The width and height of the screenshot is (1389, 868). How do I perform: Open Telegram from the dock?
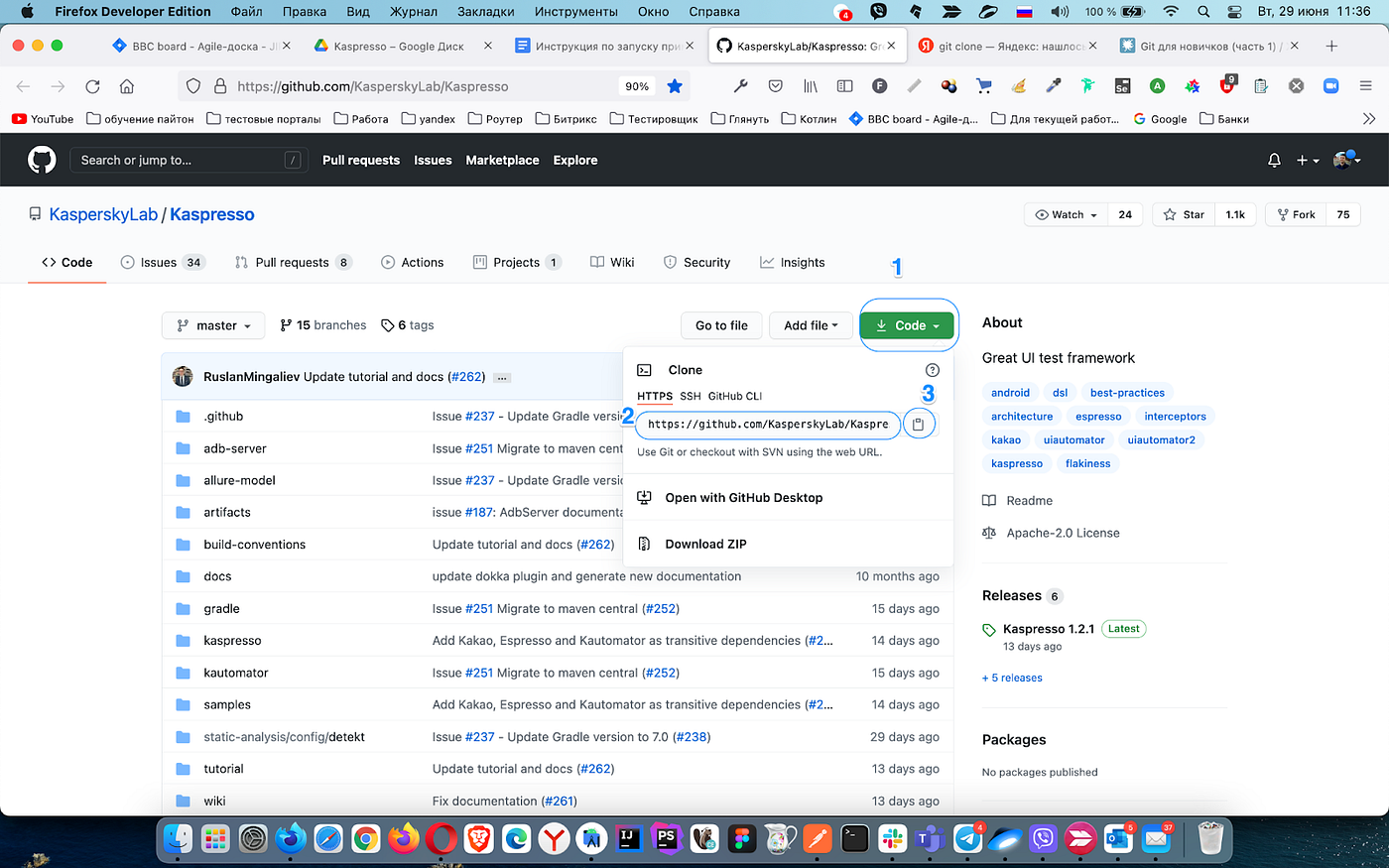[x=967, y=839]
